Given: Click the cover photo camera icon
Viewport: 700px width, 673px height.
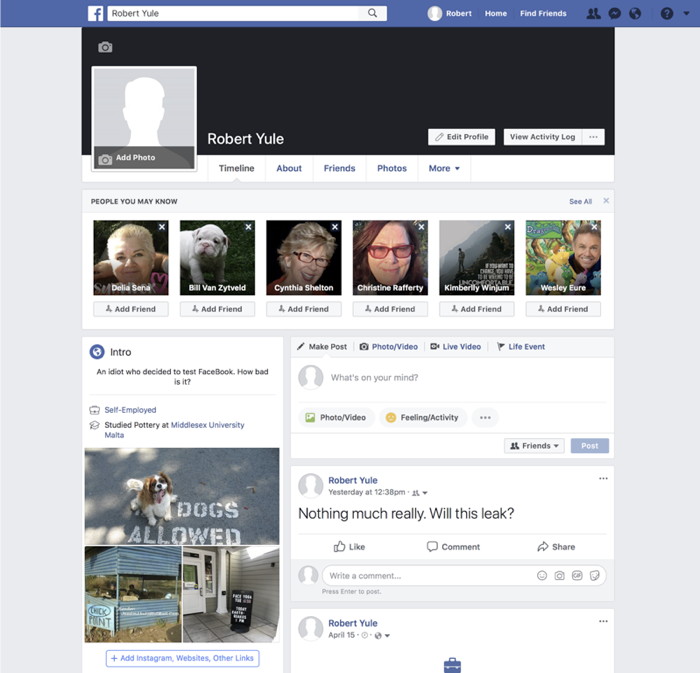Looking at the screenshot, I should coord(105,47).
